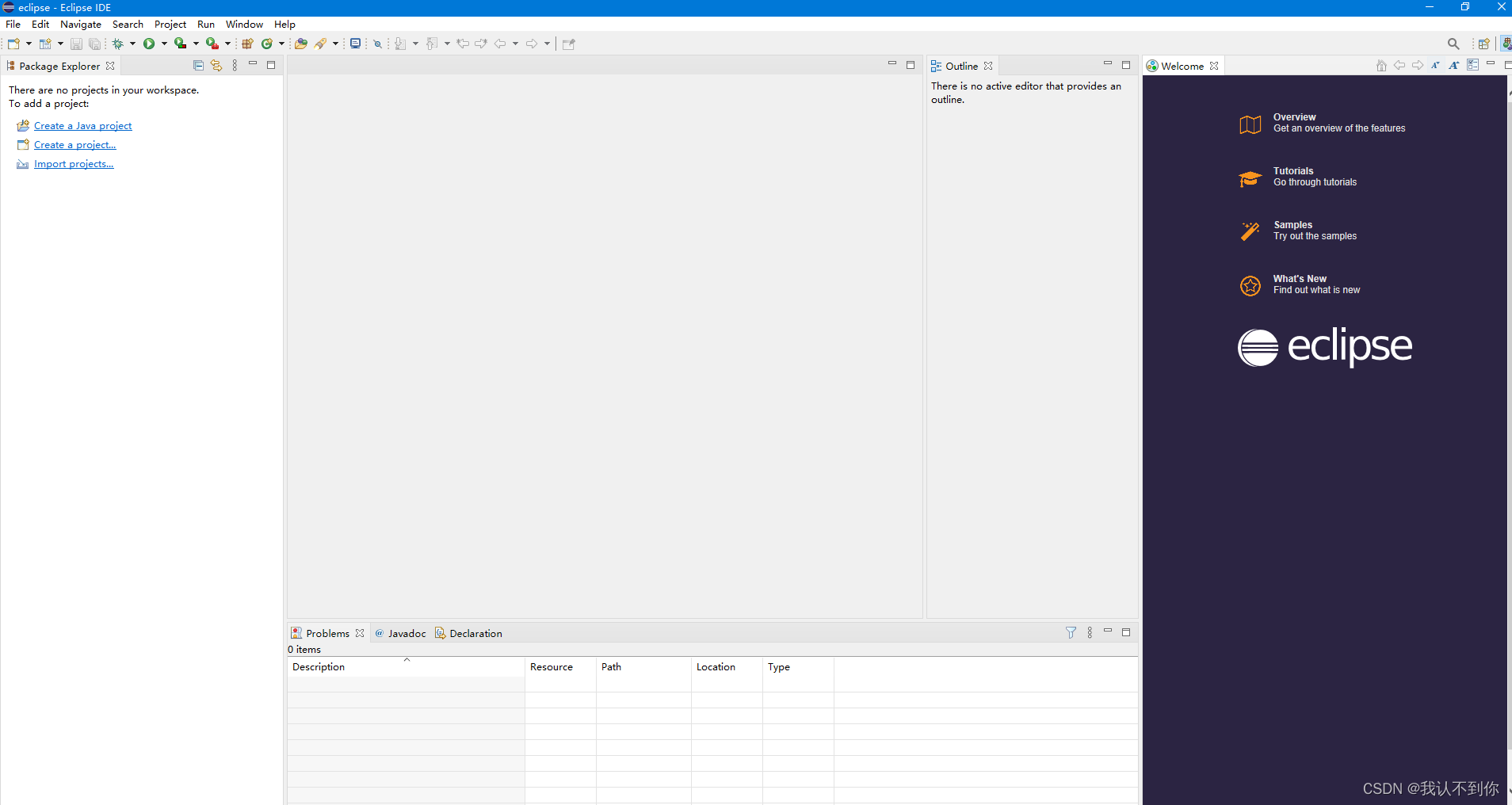This screenshot has width=1512, height=805.
Task: Open the Next Annotation dropdown arrow
Action: click(415, 44)
